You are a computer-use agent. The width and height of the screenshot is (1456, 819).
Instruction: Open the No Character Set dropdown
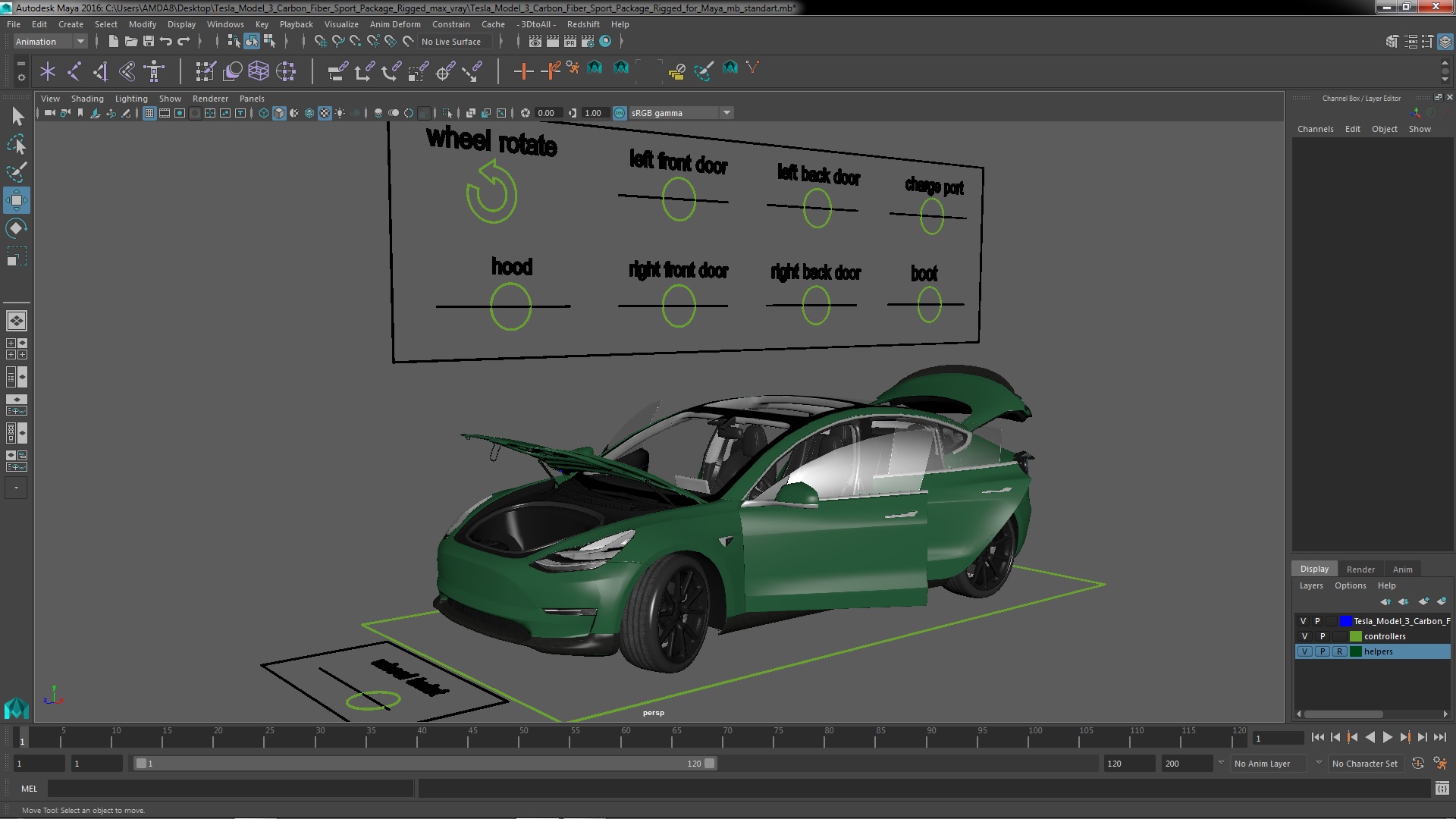pyautogui.click(x=1368, y=764)
